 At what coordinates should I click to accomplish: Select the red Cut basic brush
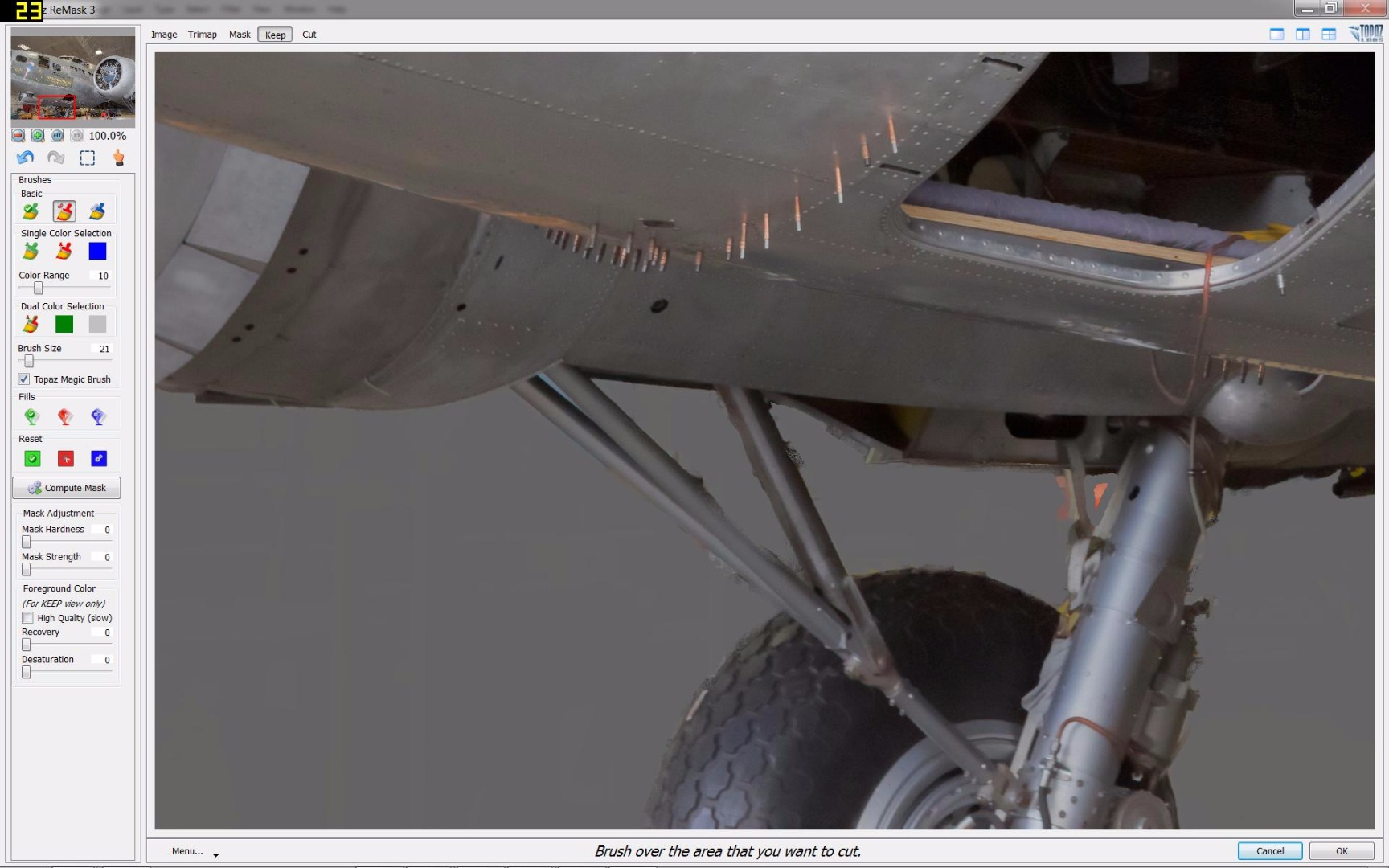coord(64,211)
